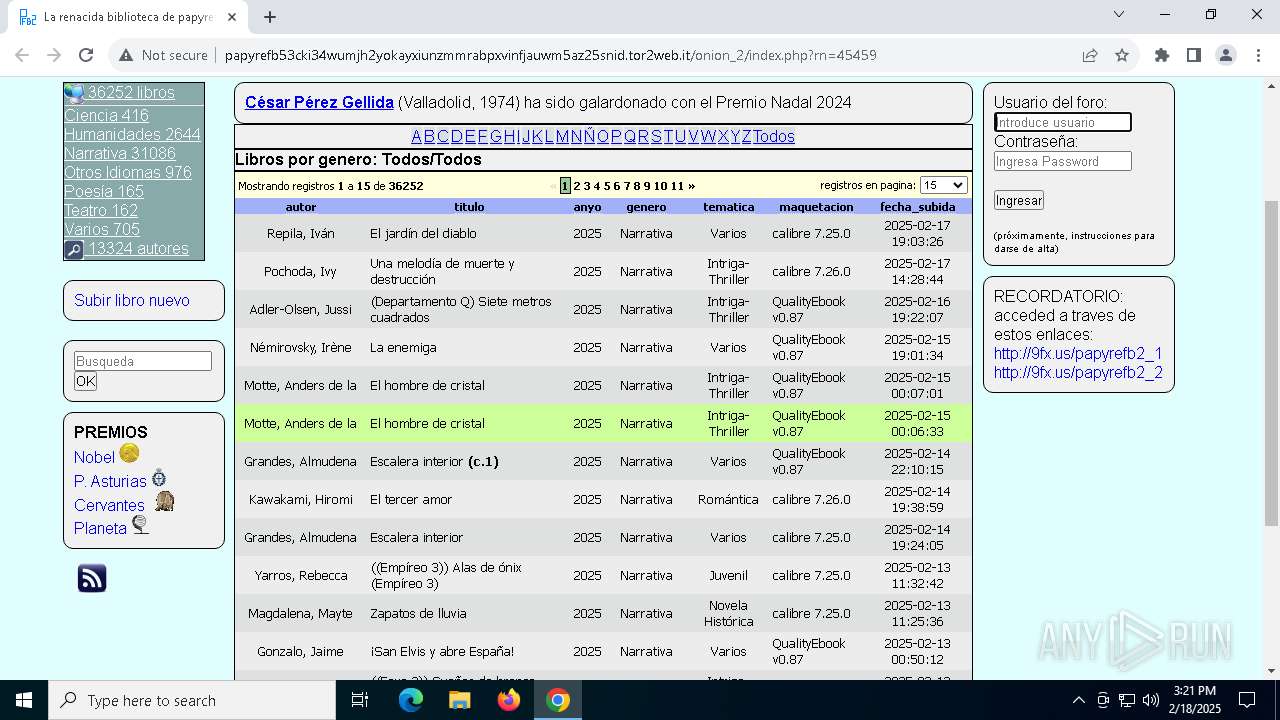The height and width of the screenshot is (720, 1280).
Task: Reload the page with refresh button
Action: click(x=86, y=55)
